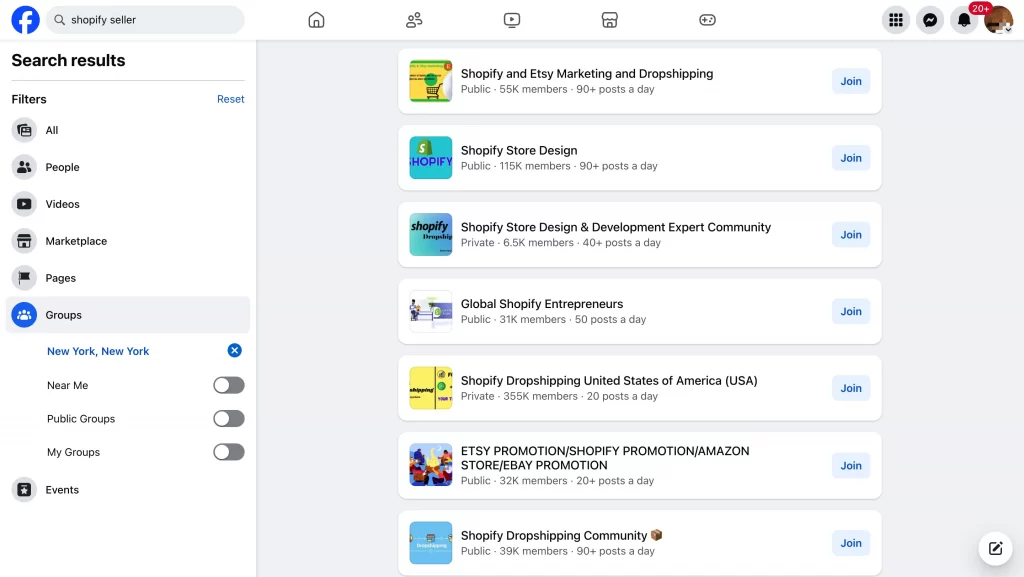Screen dimensions: 1024x577
Task: Click the New York, New York location
Action: point(98,351)
